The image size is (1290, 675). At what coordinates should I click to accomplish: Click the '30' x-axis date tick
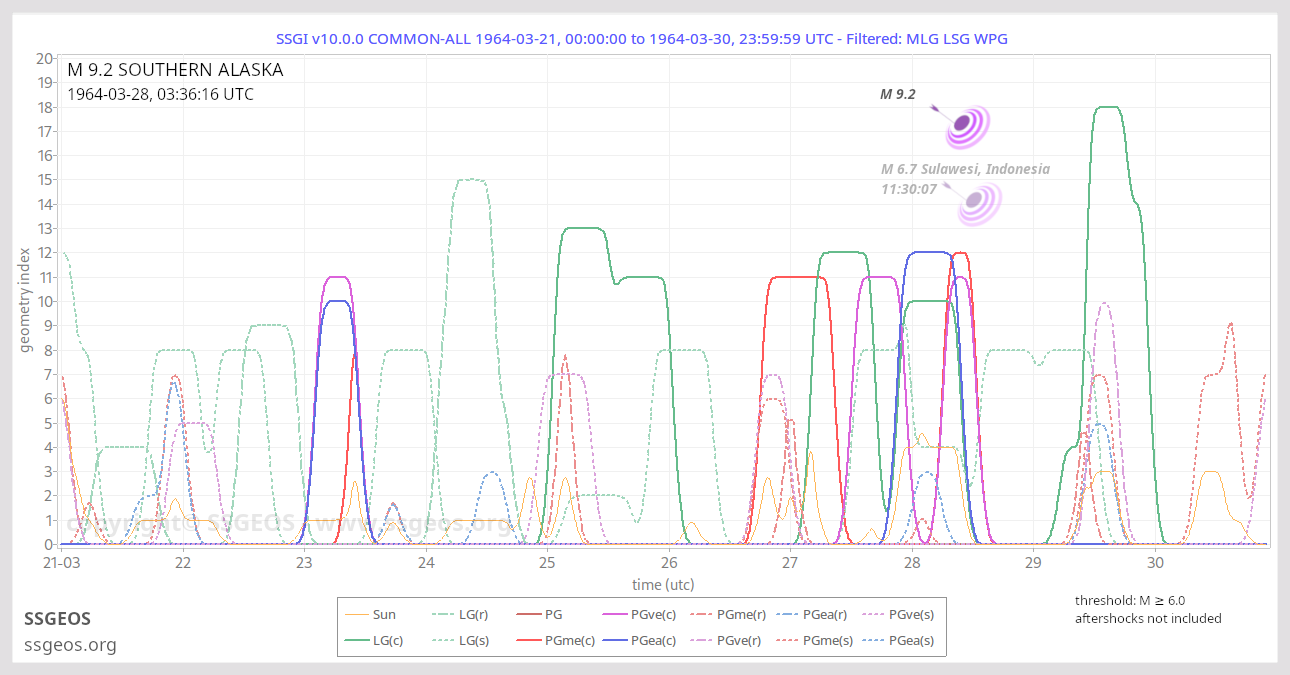1155,563
